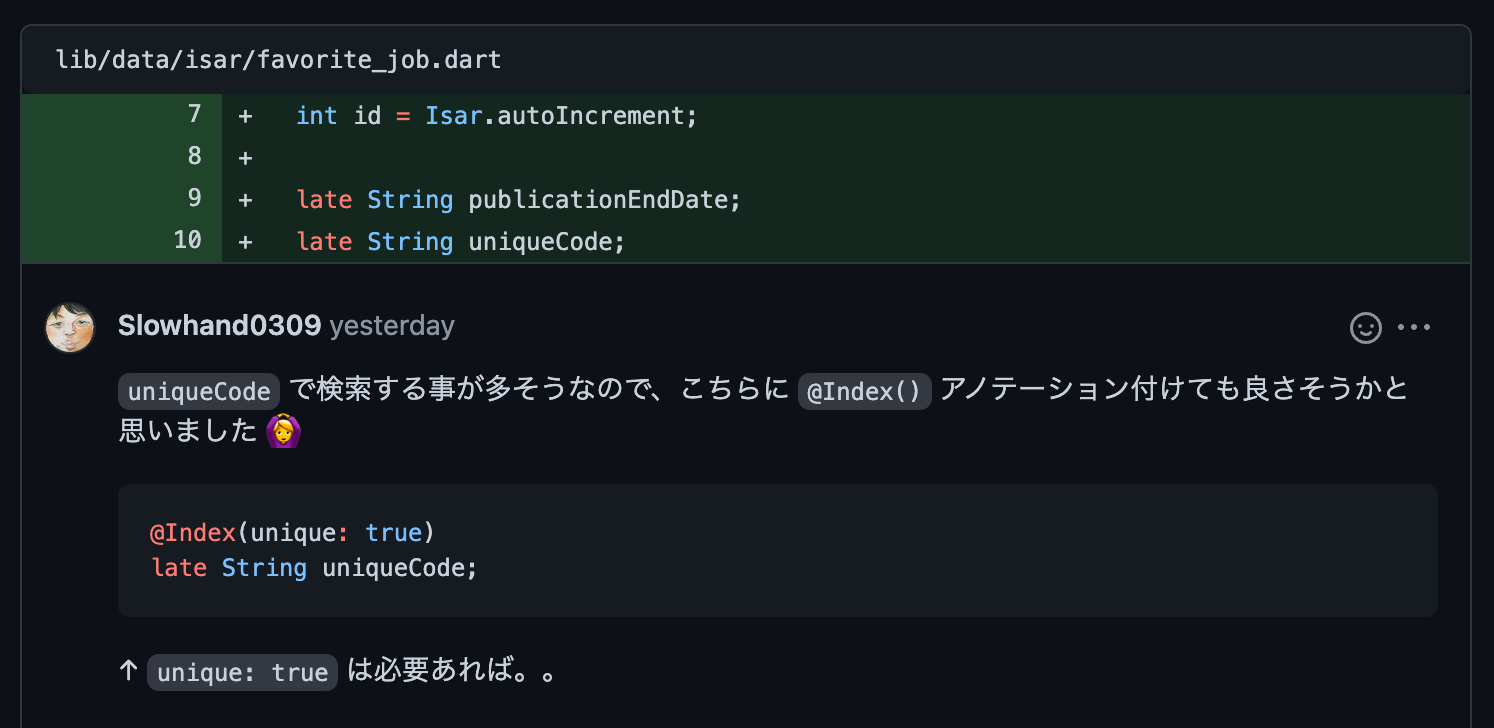Click the plus marker on empty line 8

pos(245,158)
